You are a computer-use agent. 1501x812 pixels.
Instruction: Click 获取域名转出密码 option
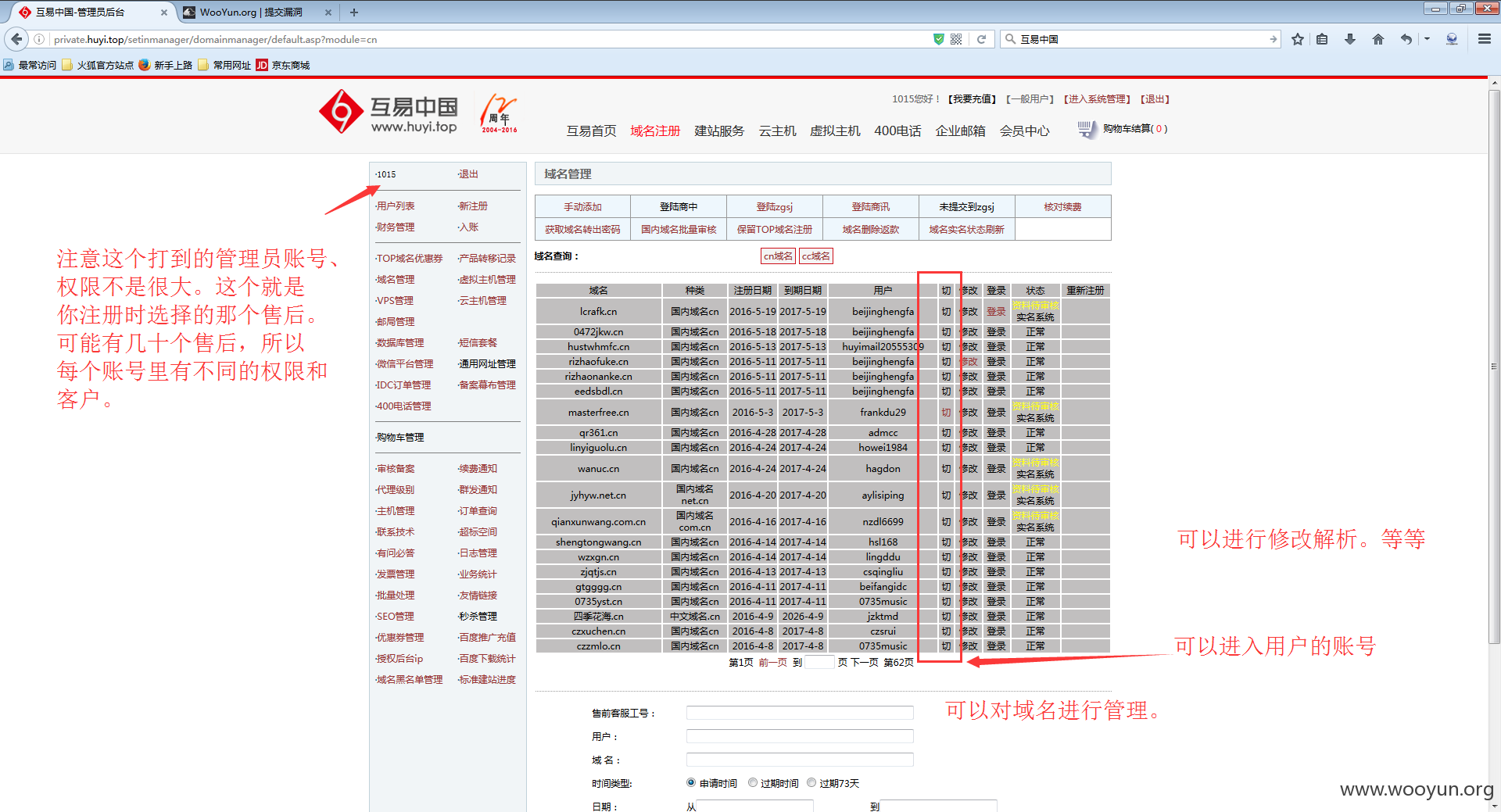tap(582, 229)
